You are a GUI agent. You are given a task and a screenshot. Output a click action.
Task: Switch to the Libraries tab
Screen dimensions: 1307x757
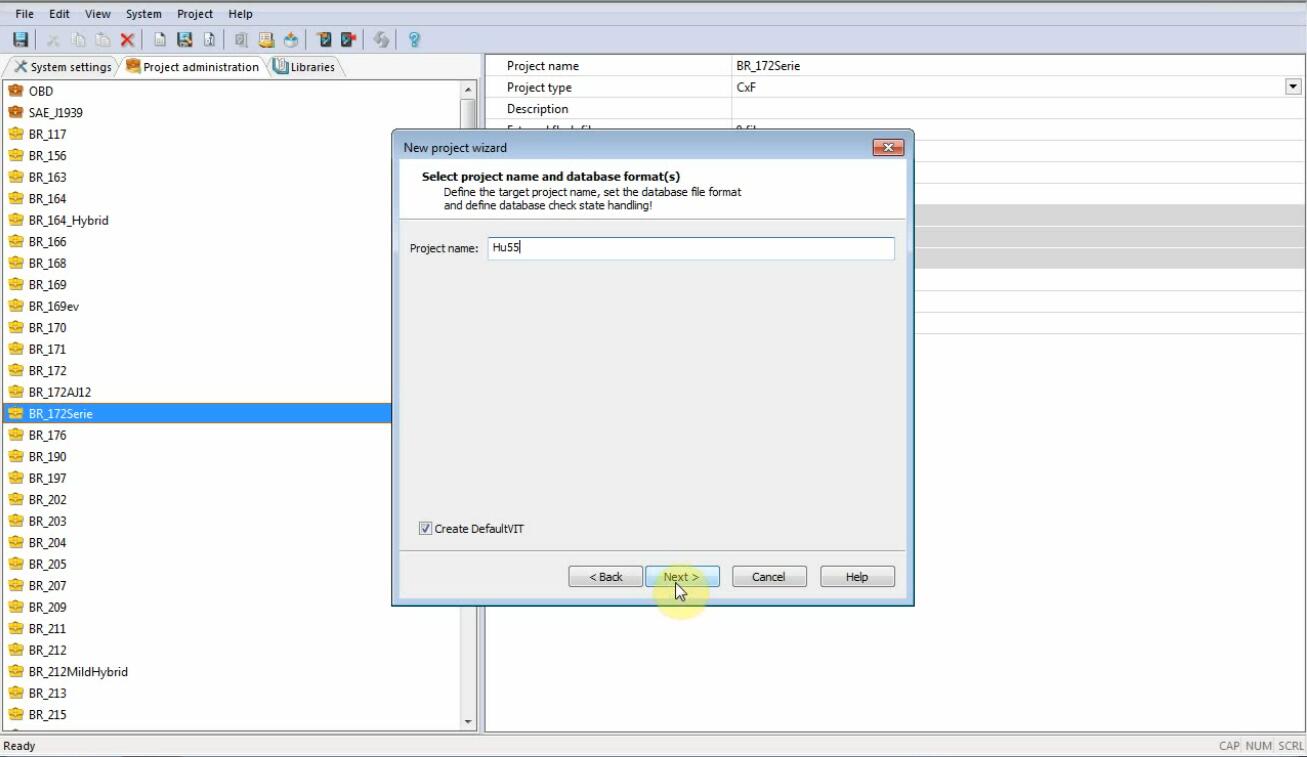coord(304,67)
